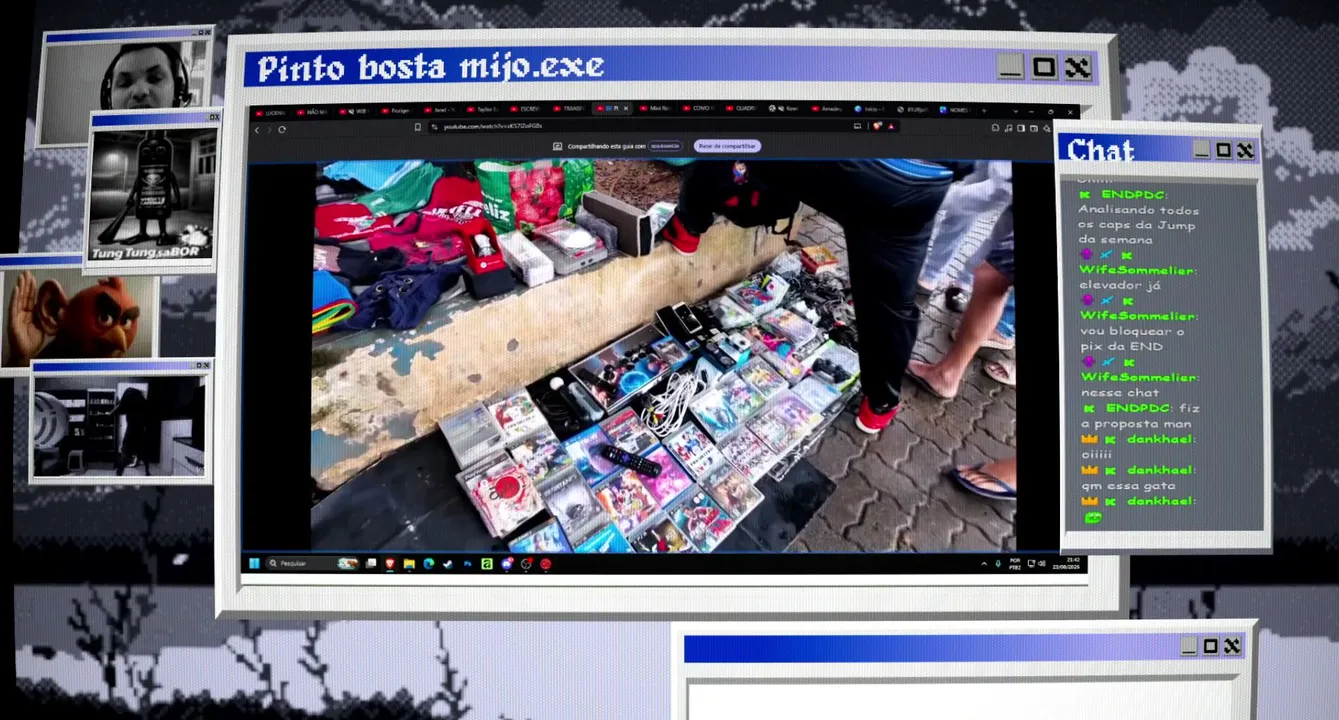Maximize the 'Pinto bosta mijo.exe' window

[1043, 67]
